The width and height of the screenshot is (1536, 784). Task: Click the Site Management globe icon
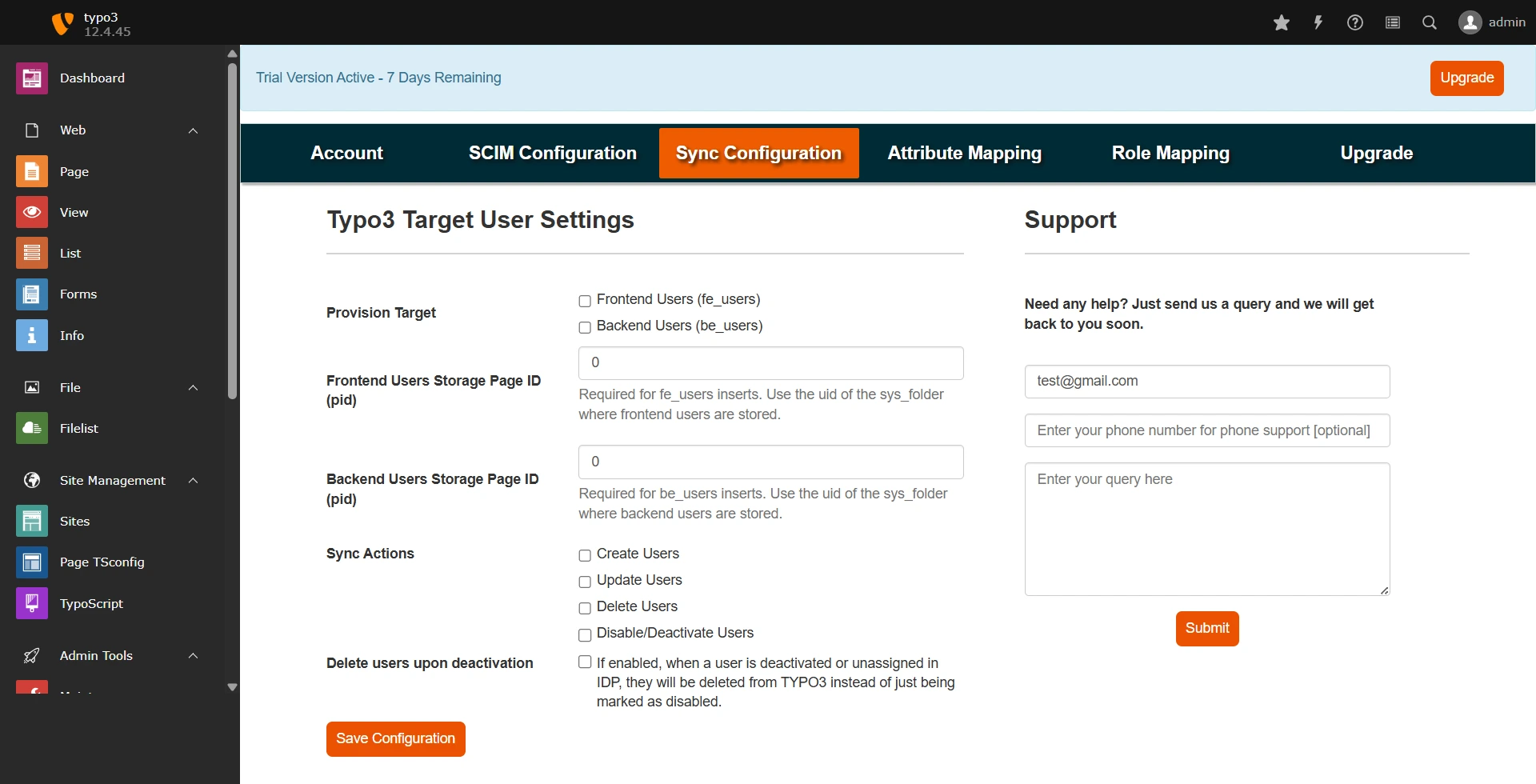(x=32, y=480)
